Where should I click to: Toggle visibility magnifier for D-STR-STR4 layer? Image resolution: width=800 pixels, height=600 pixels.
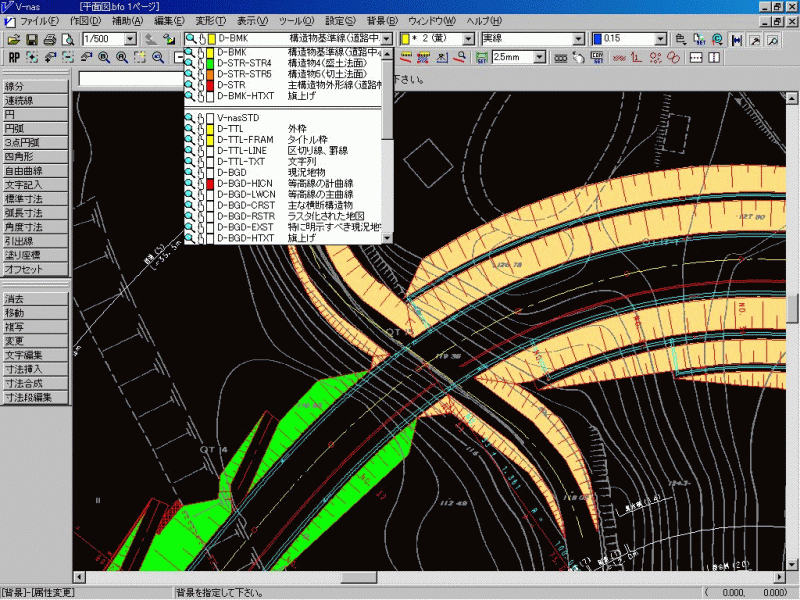(x=191, y=63)
